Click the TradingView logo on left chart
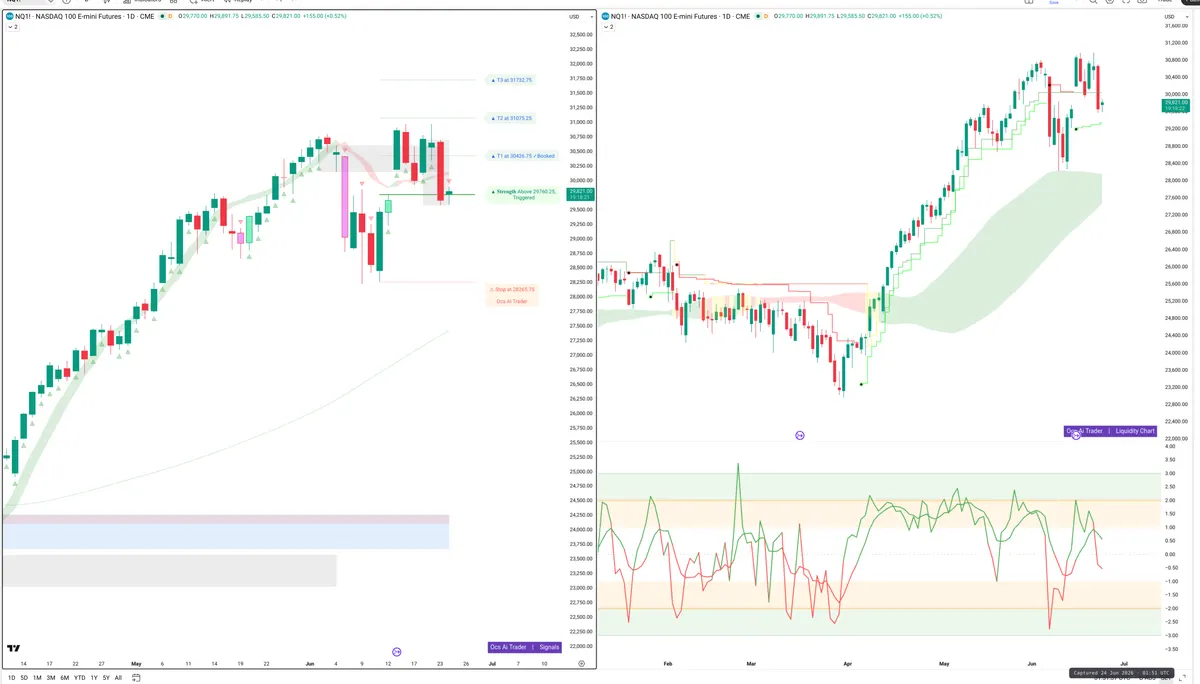The width and height of the screenshot is (1200, 684). coord(14,648)
